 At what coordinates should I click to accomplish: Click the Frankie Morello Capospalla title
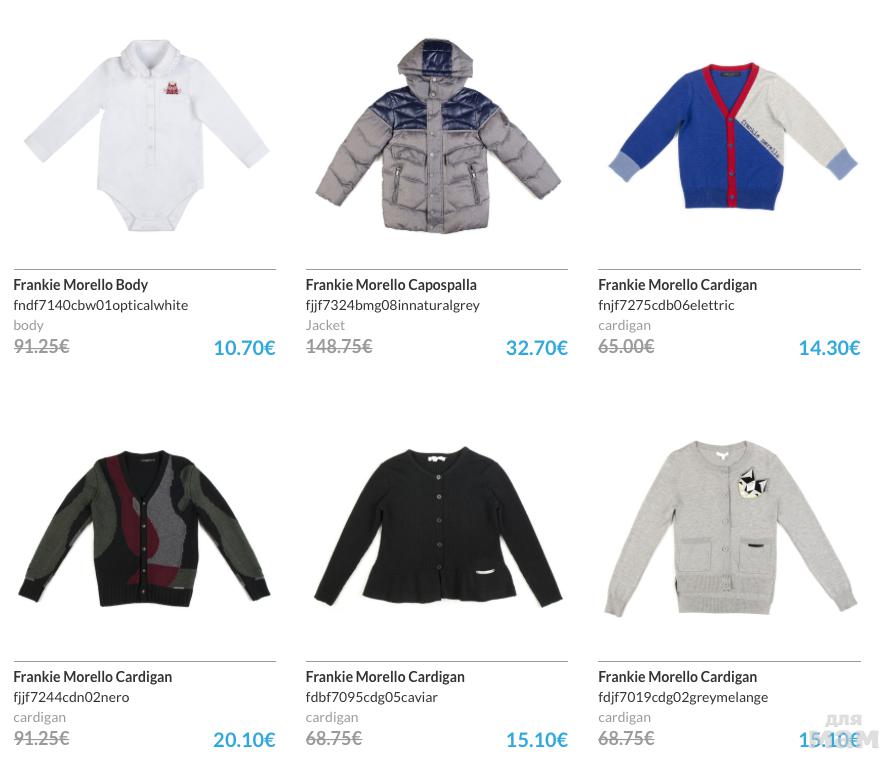point(391,285)
